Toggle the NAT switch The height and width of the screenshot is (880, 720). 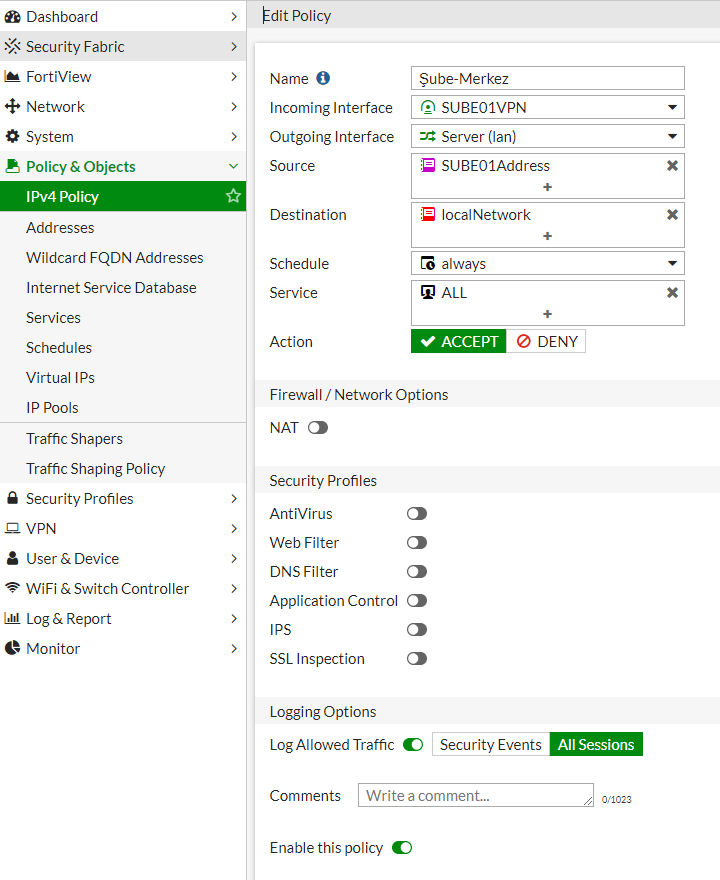click(x=318, y=428)
